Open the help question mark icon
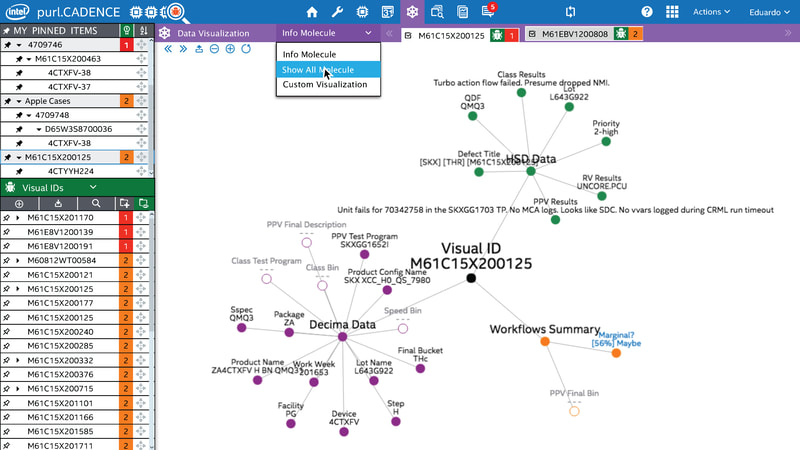The height and width of the screenshot is (450, 800). (x=646, y=12)
